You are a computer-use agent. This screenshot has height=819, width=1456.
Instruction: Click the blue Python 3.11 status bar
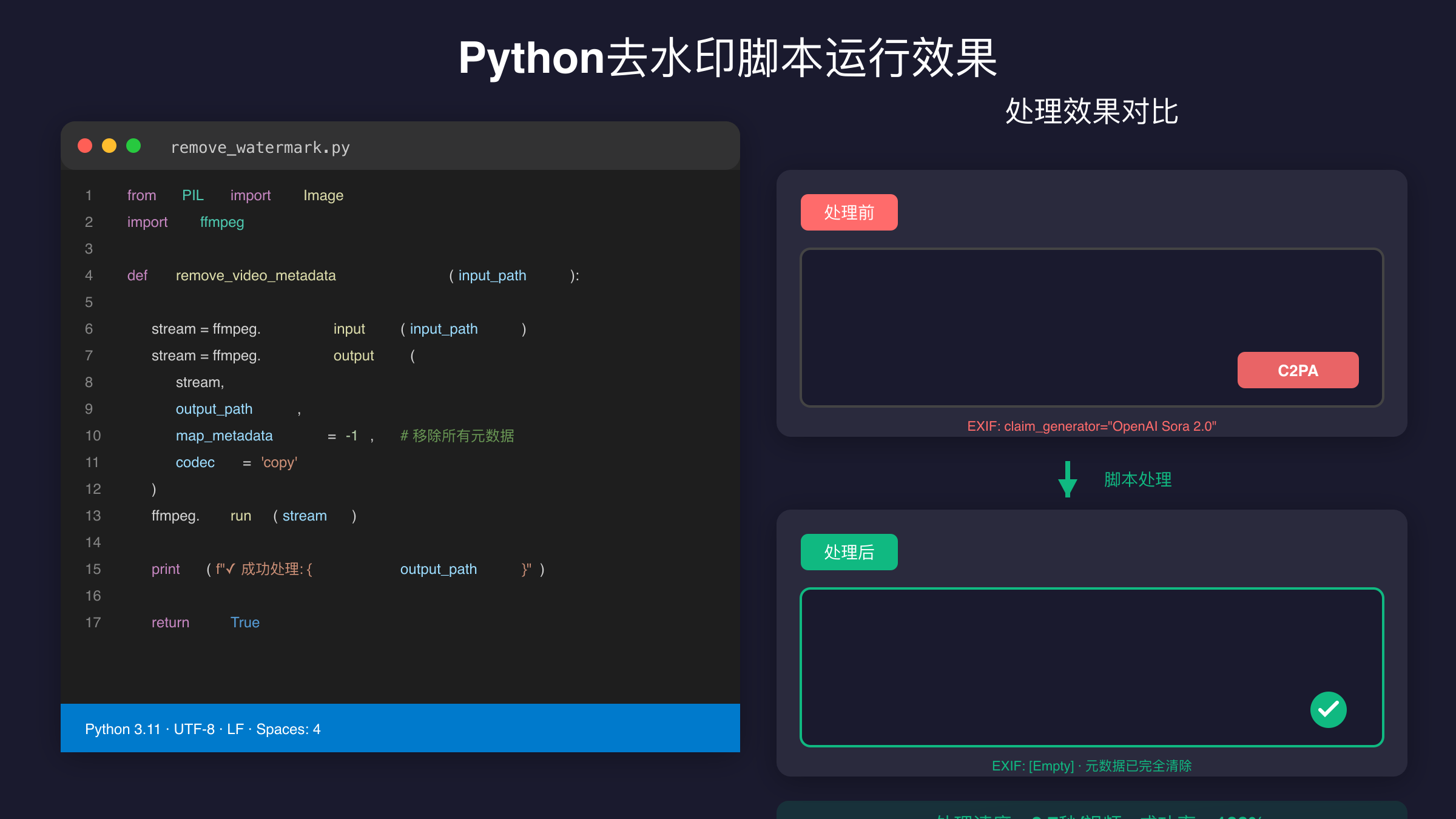tap(400, 728)
